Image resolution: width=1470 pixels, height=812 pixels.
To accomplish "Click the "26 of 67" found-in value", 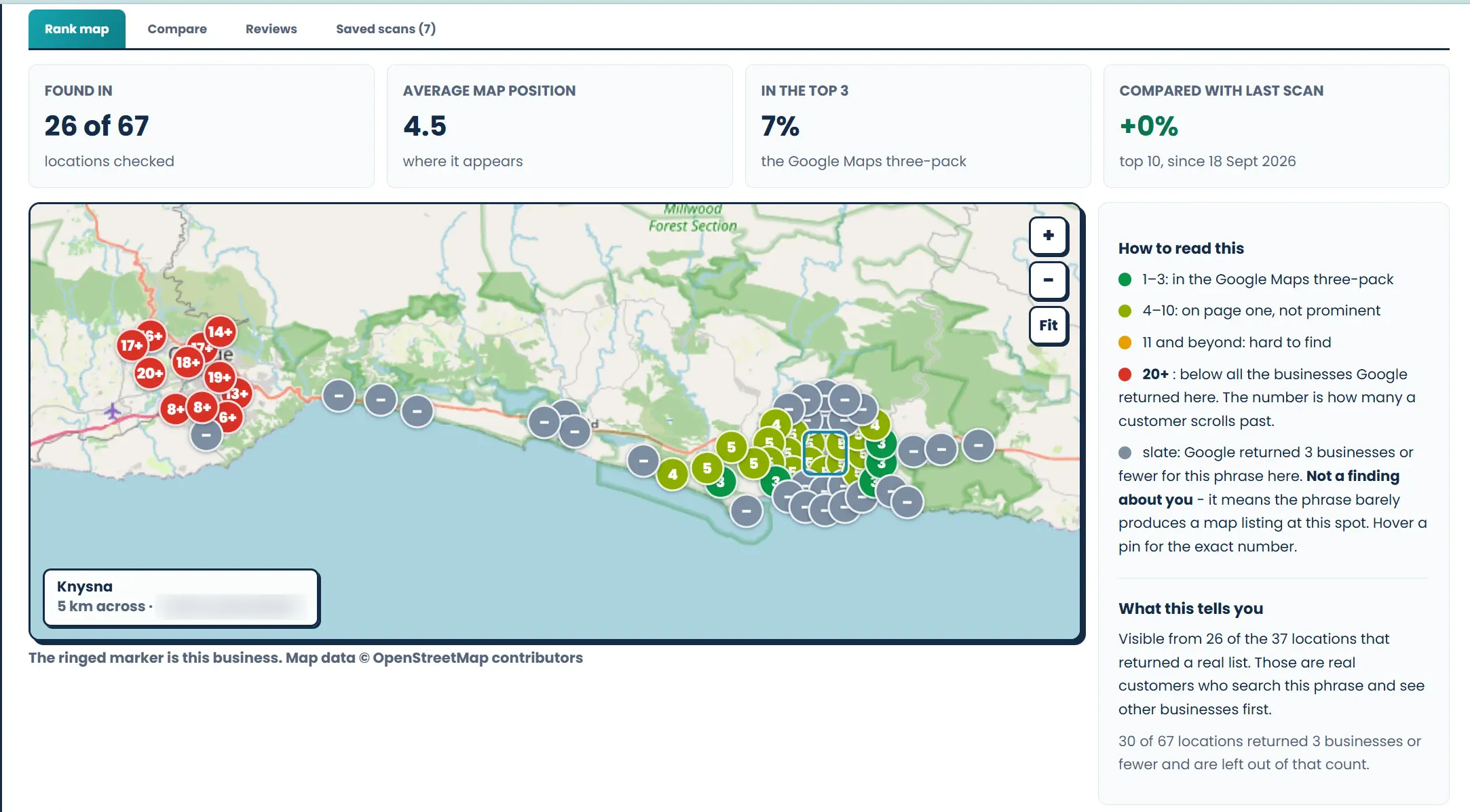I will tap(96, 126).
